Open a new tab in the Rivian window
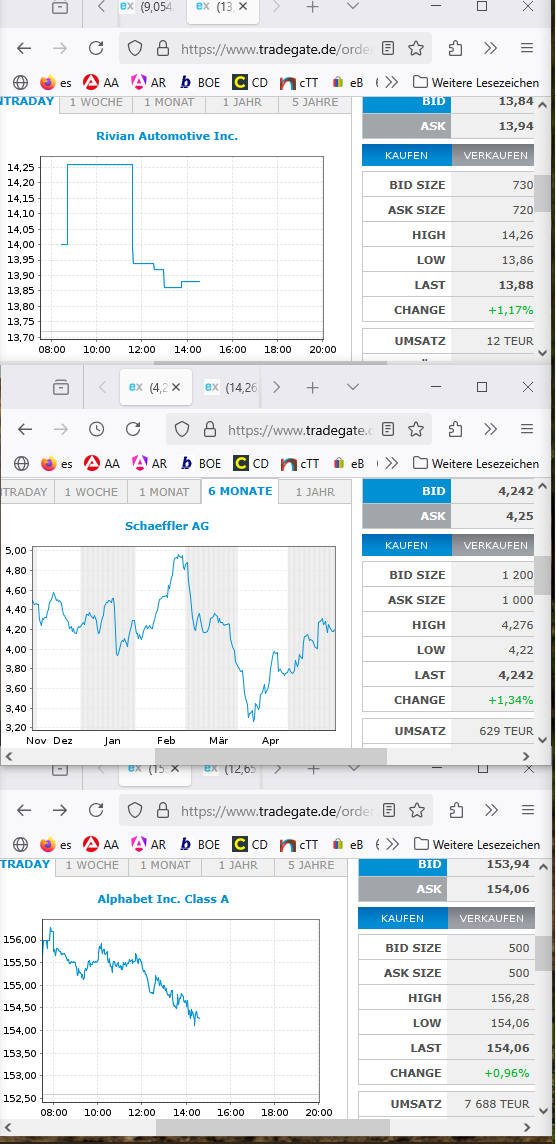 point(312,7)
